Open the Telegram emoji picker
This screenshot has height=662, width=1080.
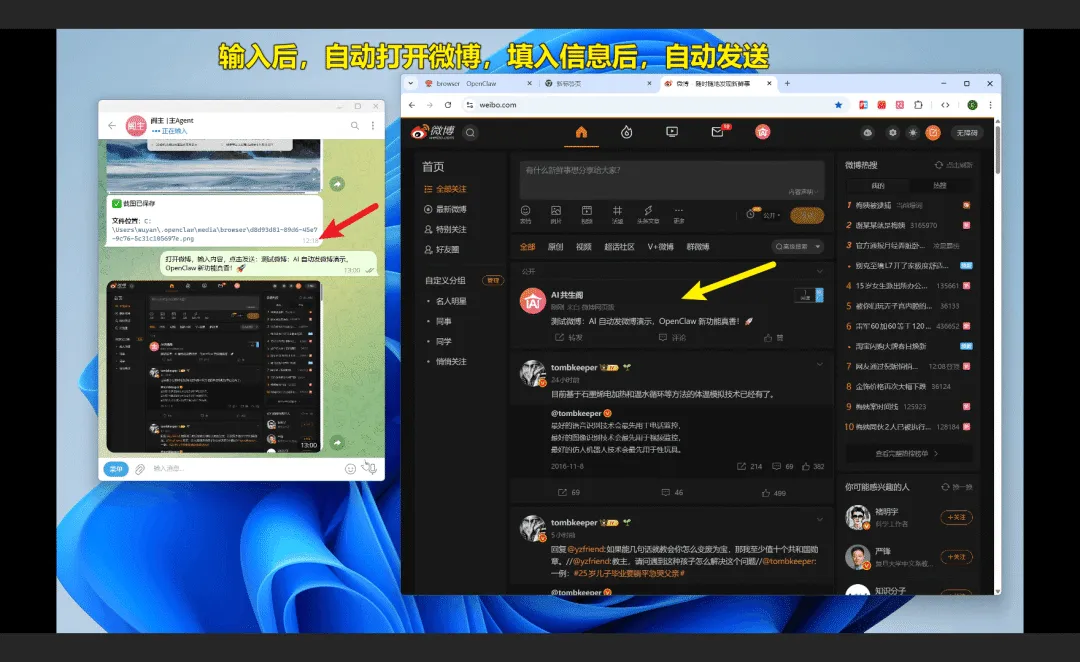tap(351, 469)
